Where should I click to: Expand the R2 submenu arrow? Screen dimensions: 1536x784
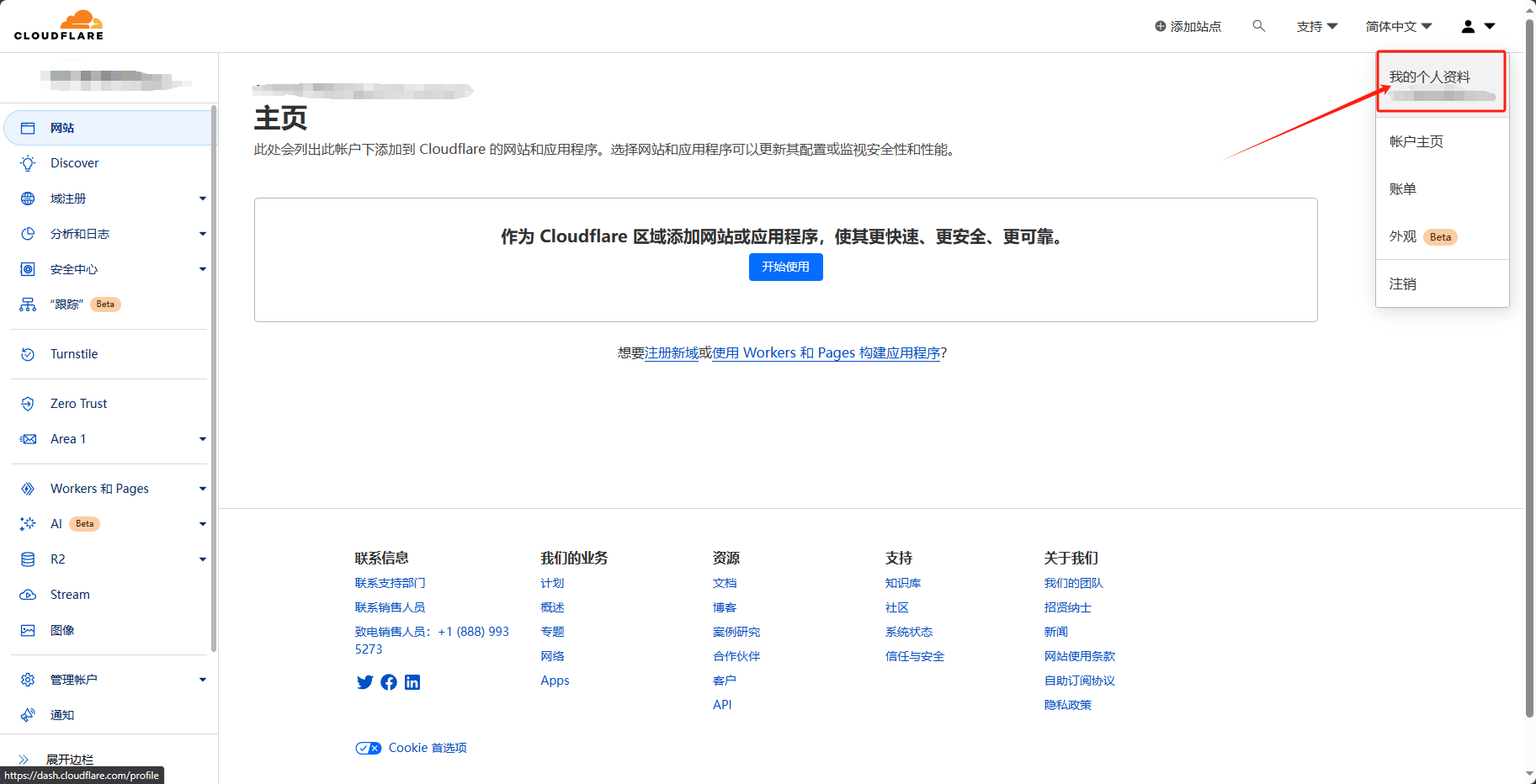[x=203, y=559]
